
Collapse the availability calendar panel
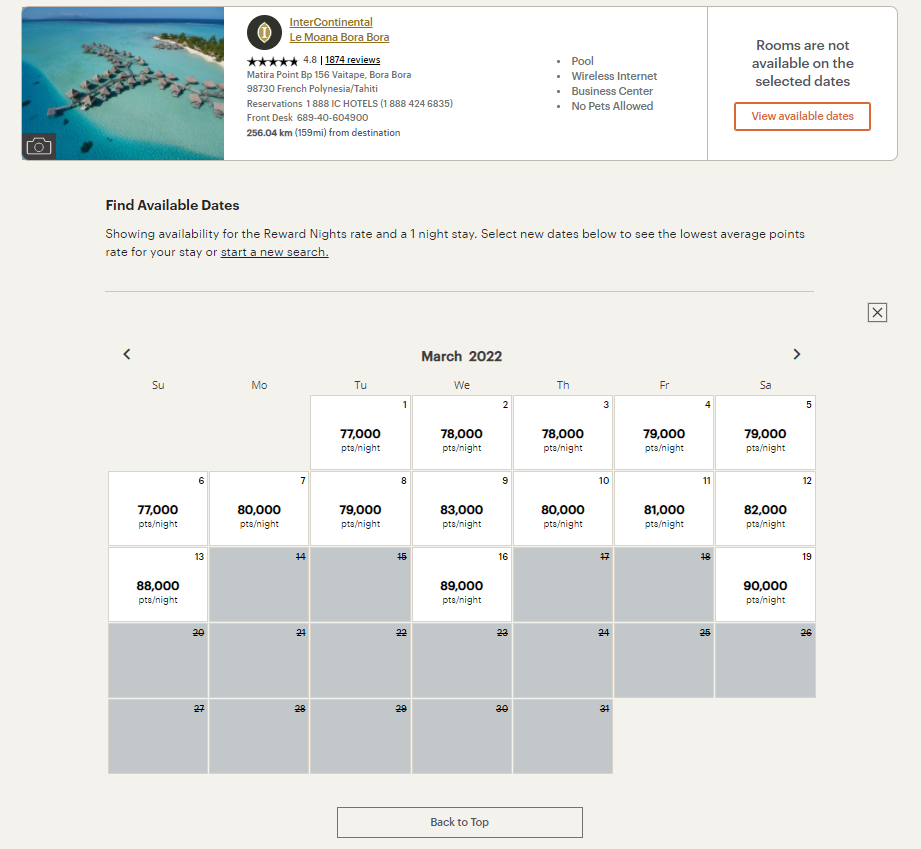point(877,312)
